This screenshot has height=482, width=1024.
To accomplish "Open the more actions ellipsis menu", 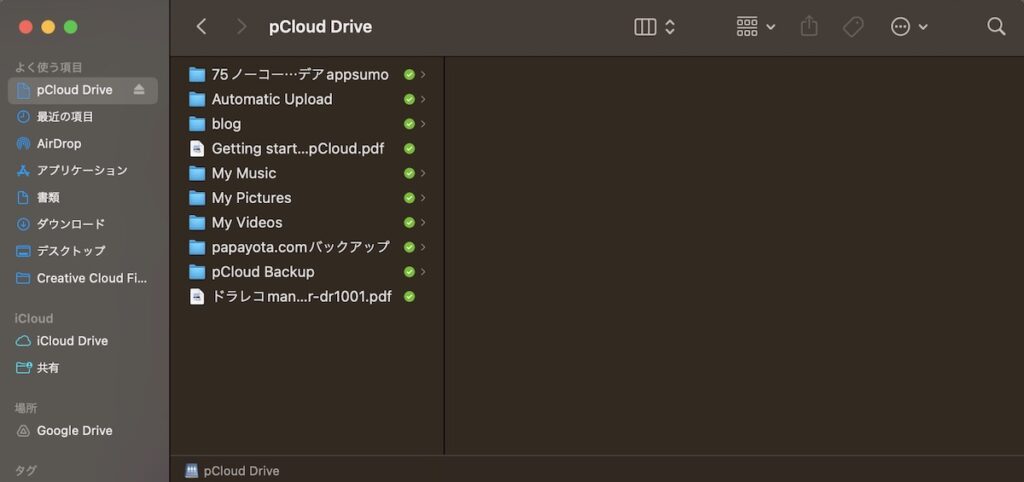I will 909,27.
